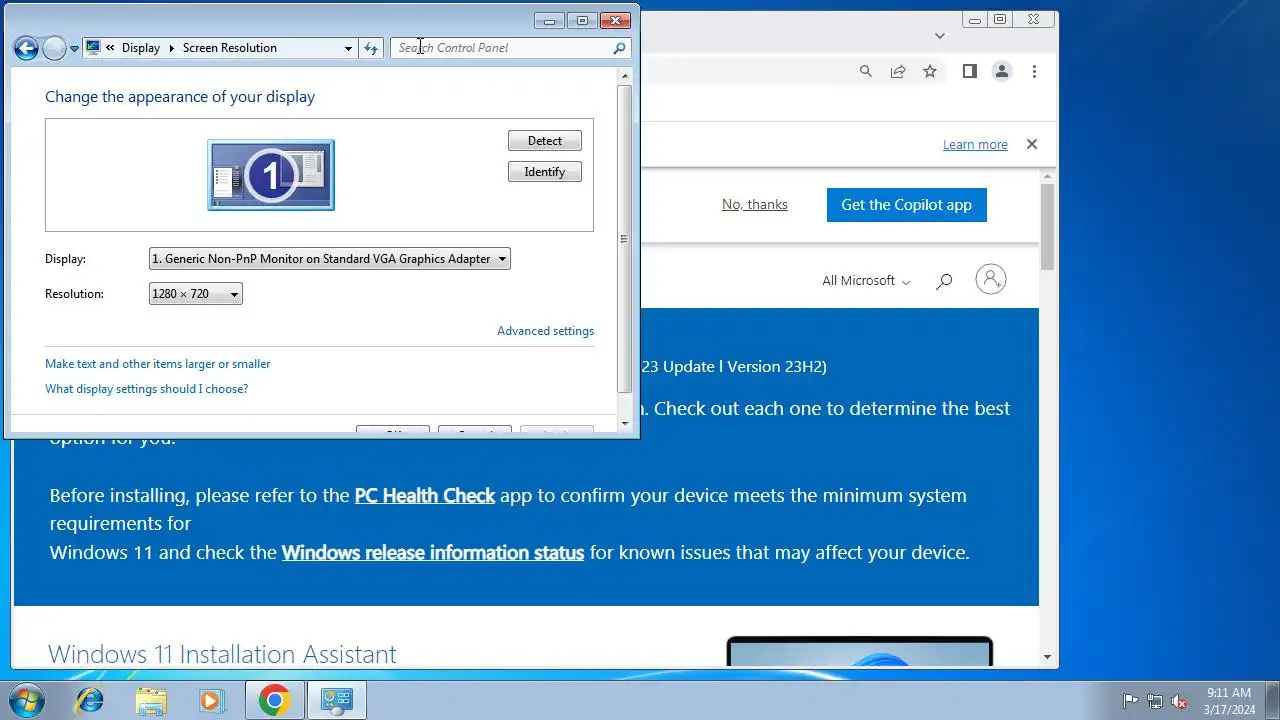
Task: Click the 'Change the appearance of your display' heading
Action: point(180,97)
